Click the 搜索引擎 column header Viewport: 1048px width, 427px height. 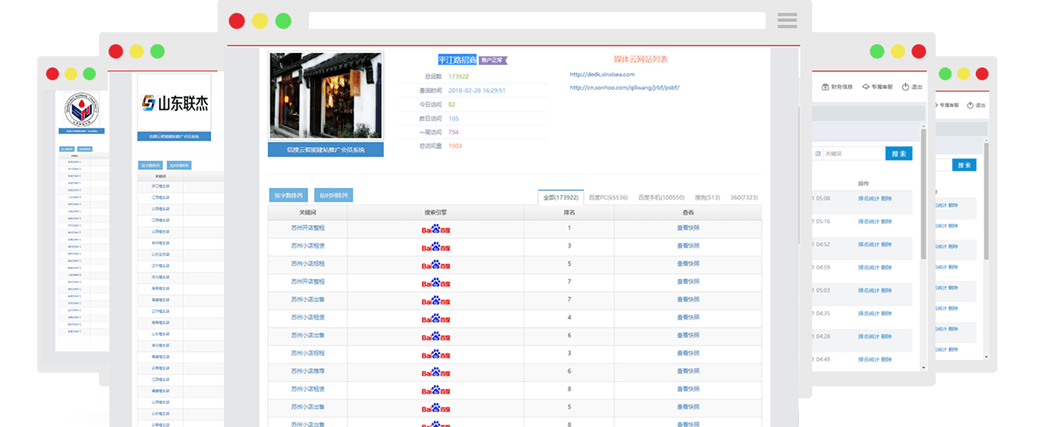point(436,212)
